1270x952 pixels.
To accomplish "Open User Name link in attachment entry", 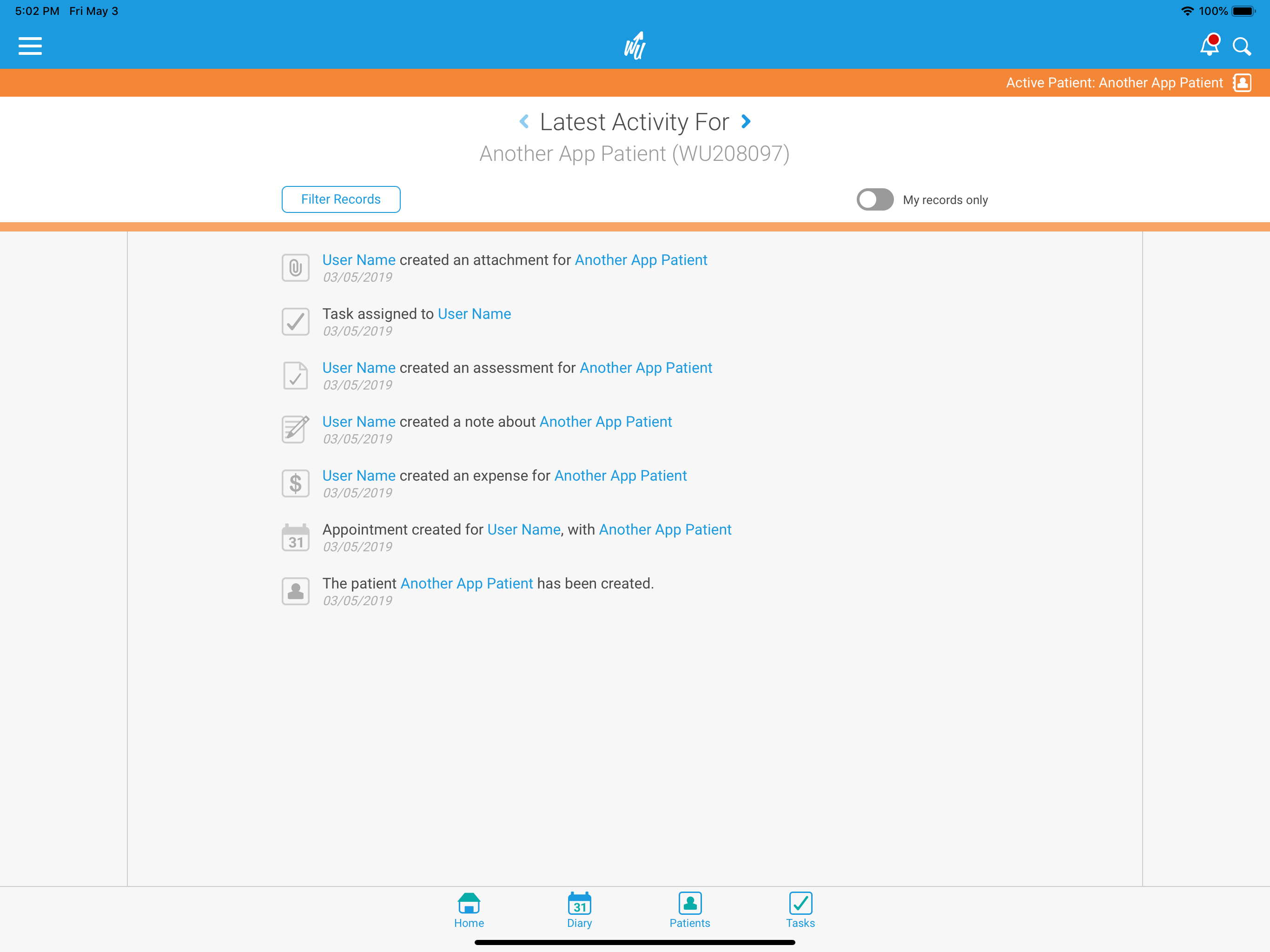I will [359, 260].
